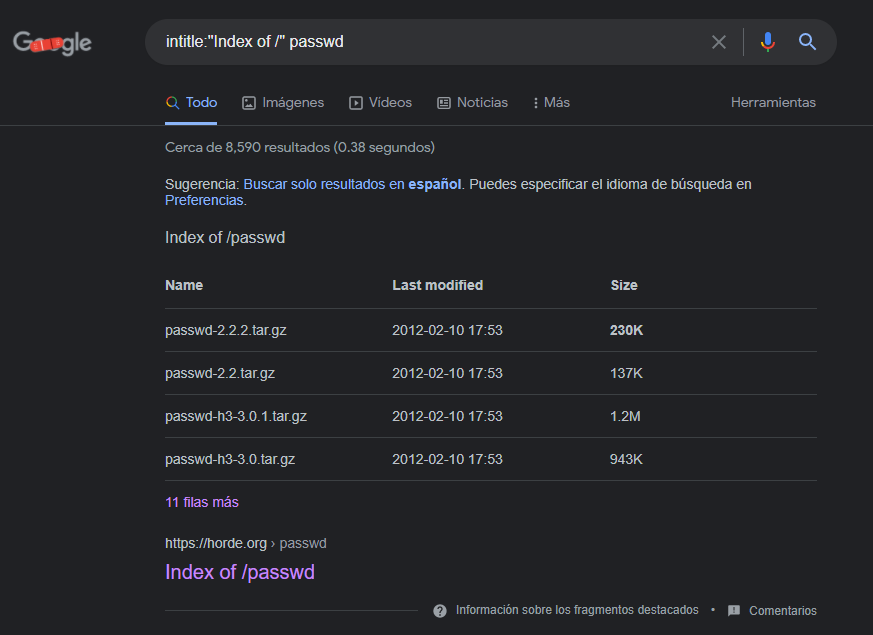Open the Index of /passwd result link

(x=240, y=571)
